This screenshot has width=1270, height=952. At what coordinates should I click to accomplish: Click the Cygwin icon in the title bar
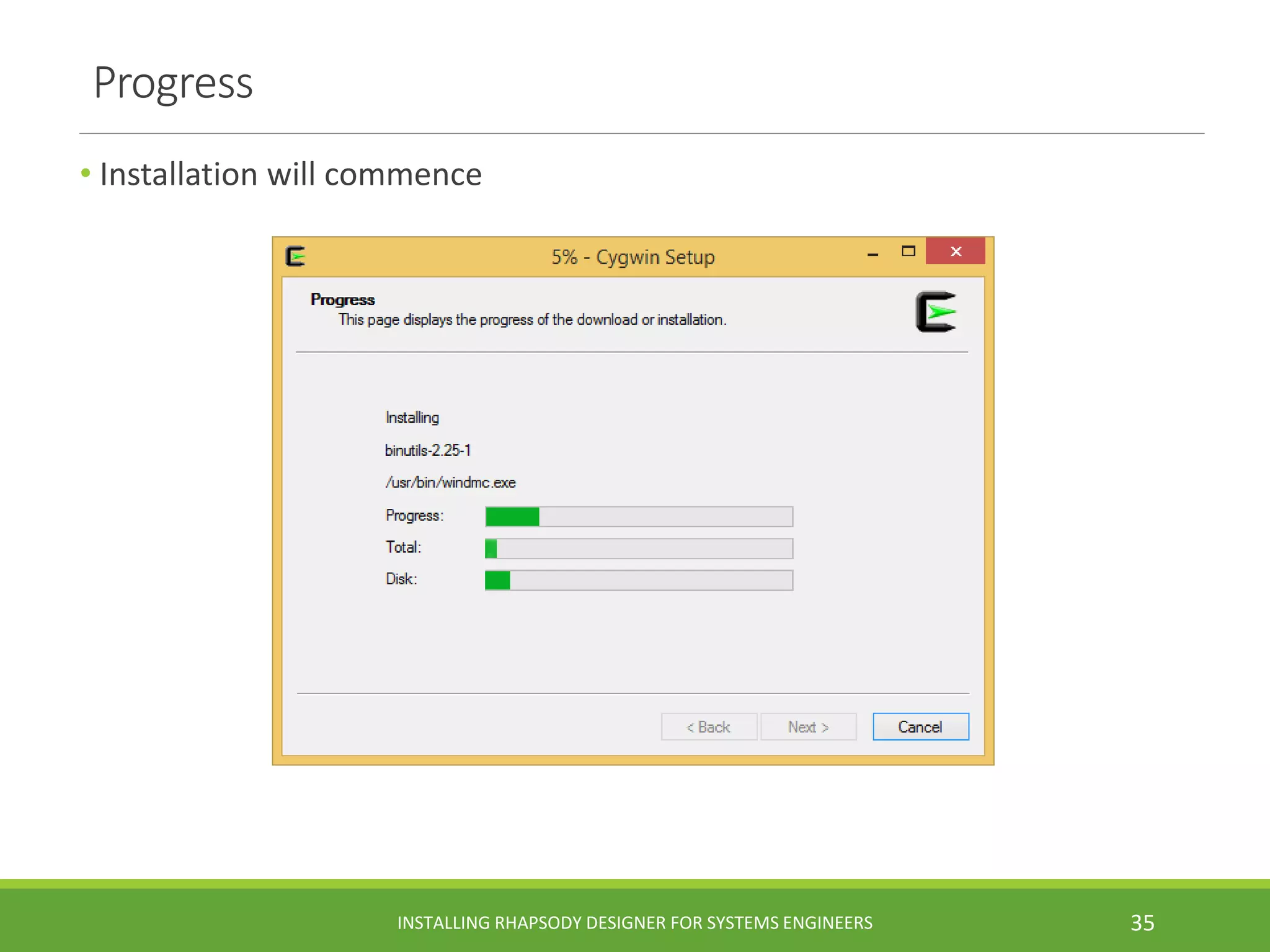click(296, 256)
